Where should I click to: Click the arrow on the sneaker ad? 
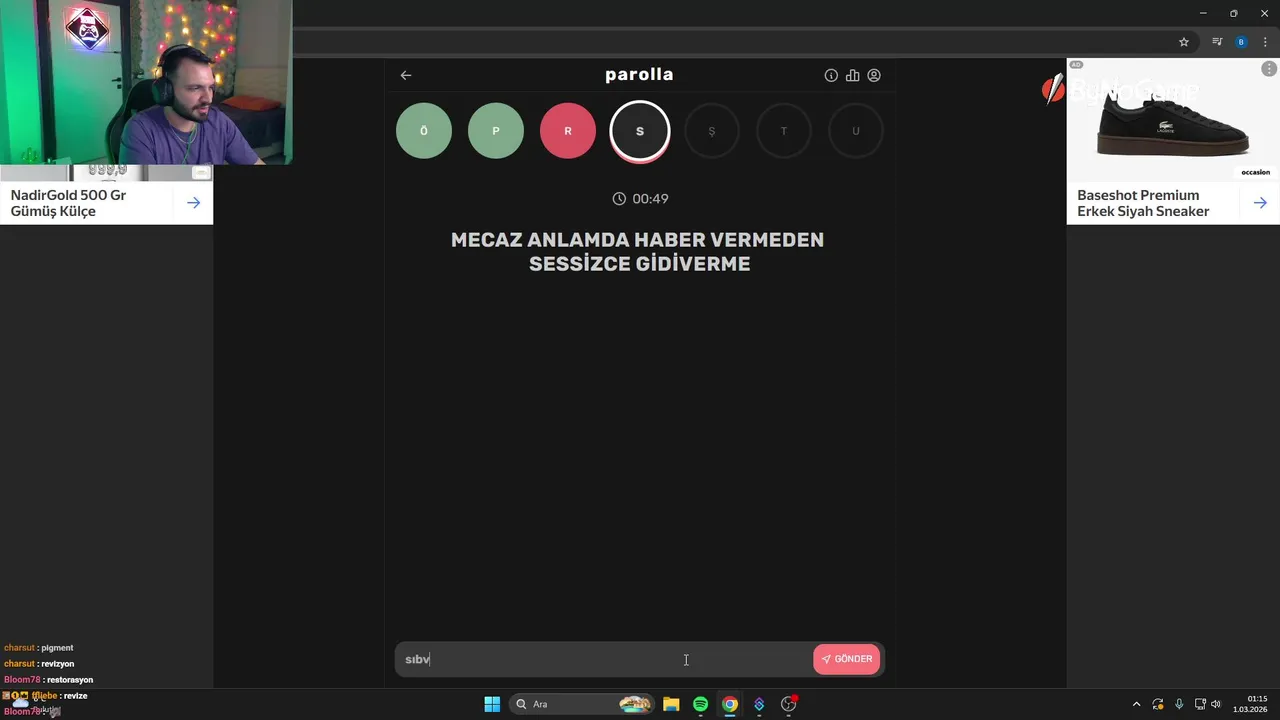click(x=1260, y=203)
